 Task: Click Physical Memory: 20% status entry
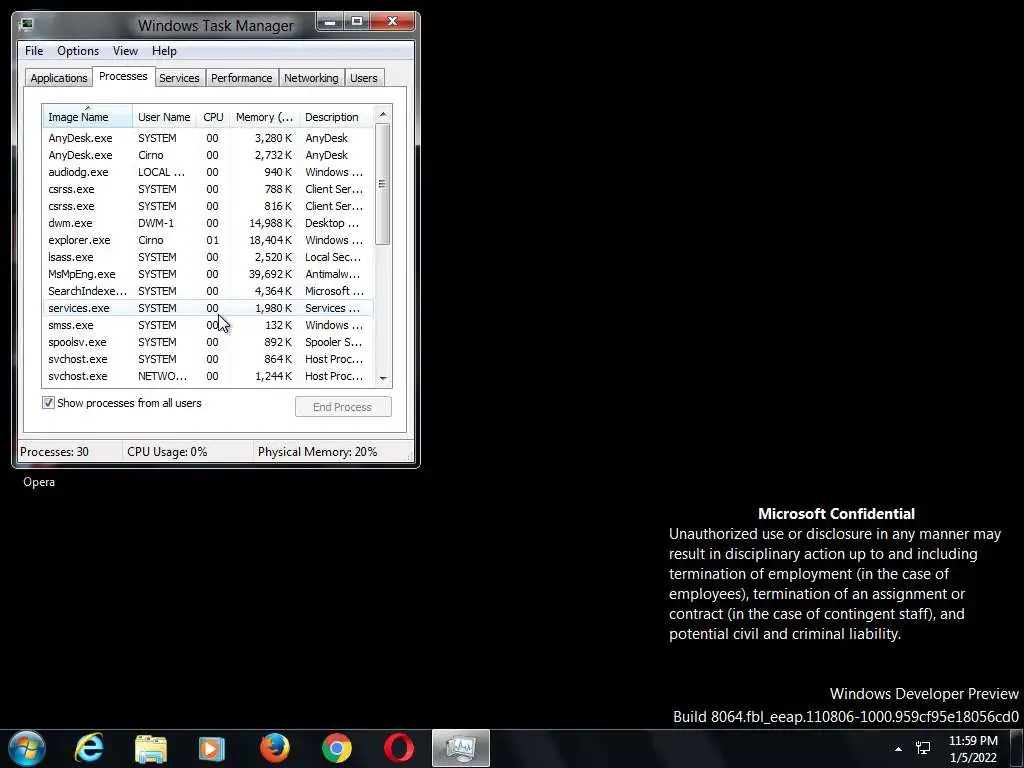pyautogui.click(x=317, y=451)
